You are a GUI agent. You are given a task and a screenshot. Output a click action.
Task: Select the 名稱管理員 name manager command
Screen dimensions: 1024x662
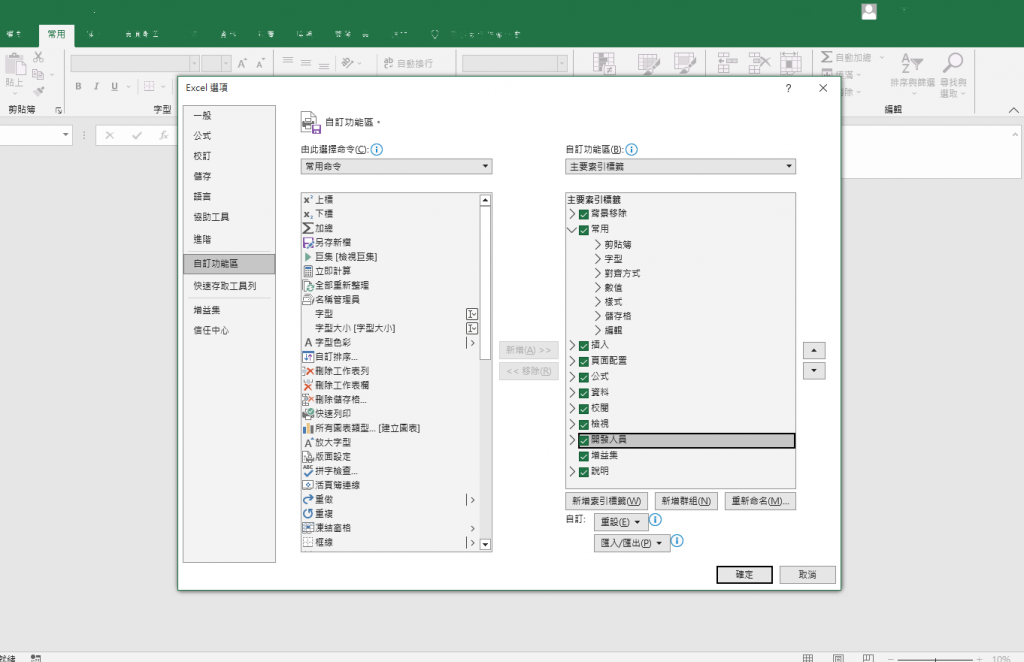point(331,300)
